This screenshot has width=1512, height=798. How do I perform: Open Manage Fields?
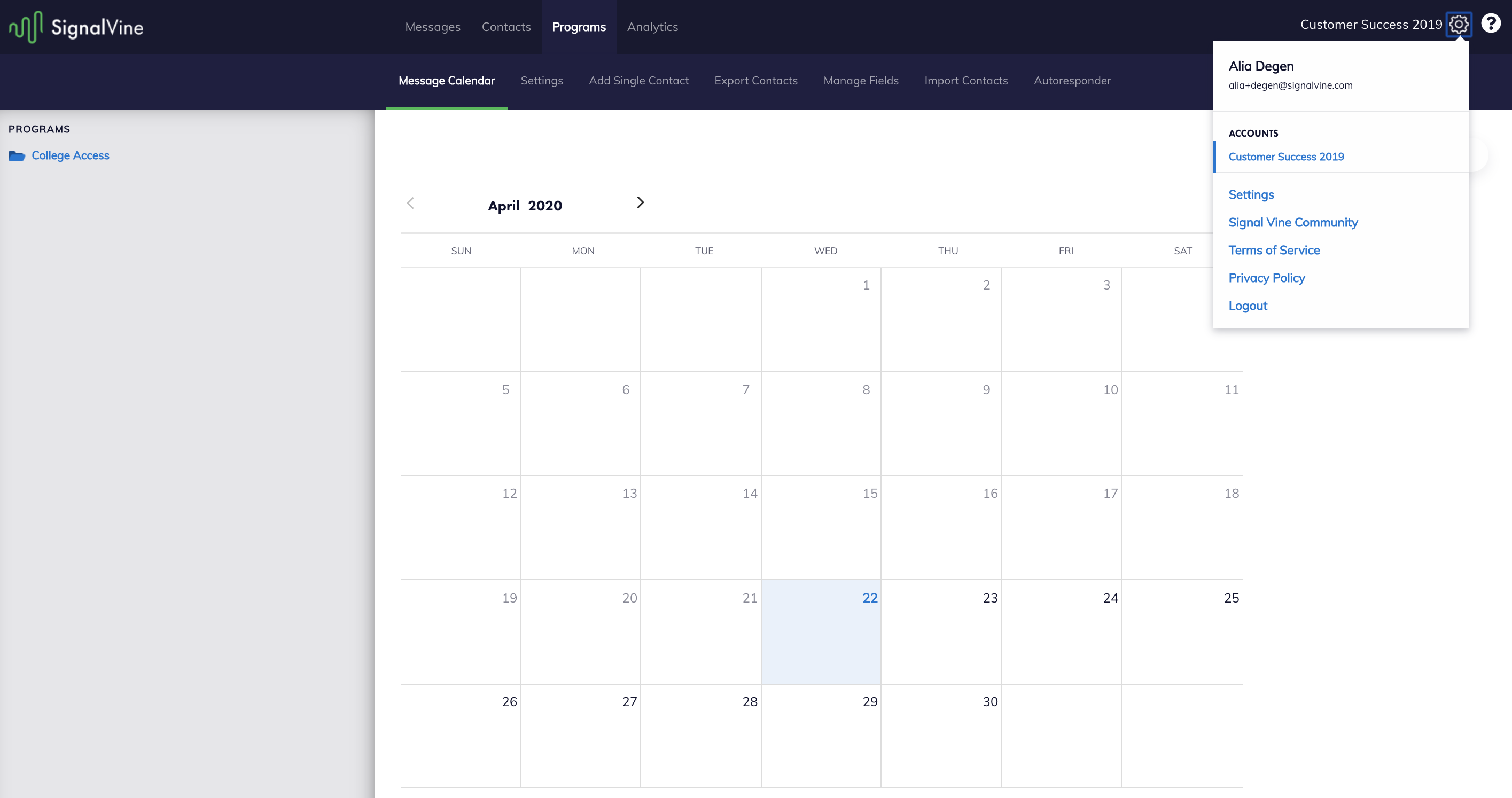[x=861, y=81]
